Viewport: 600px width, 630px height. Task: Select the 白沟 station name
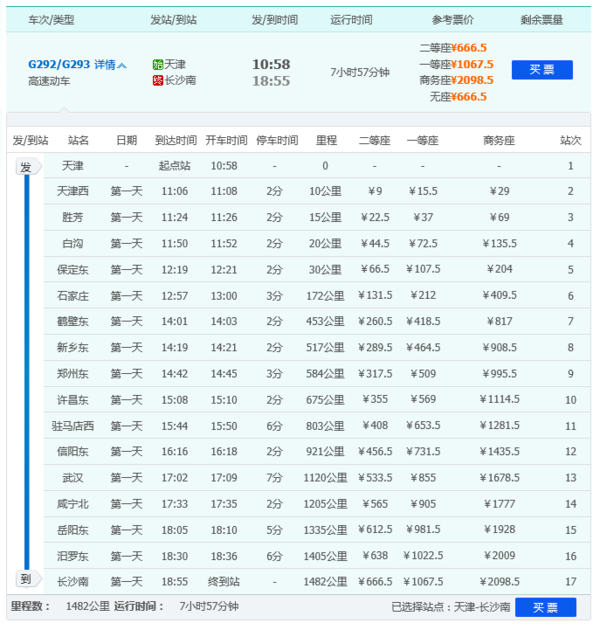pos(73,243)
